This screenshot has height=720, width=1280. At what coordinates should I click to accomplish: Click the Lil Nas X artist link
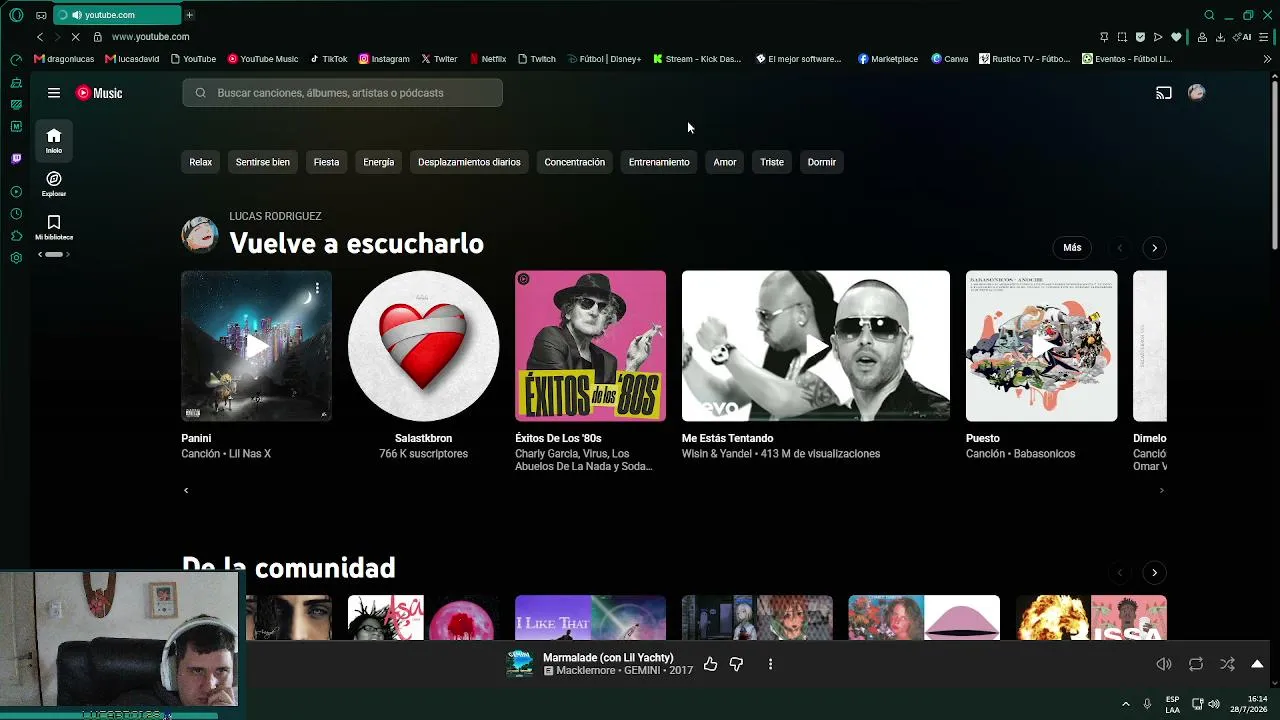coord(250,454)
